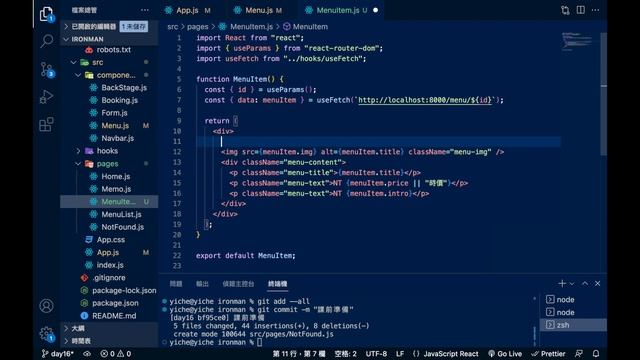Click the localhost menu URL link
The image size is (640, 360).
click(425, 100)
